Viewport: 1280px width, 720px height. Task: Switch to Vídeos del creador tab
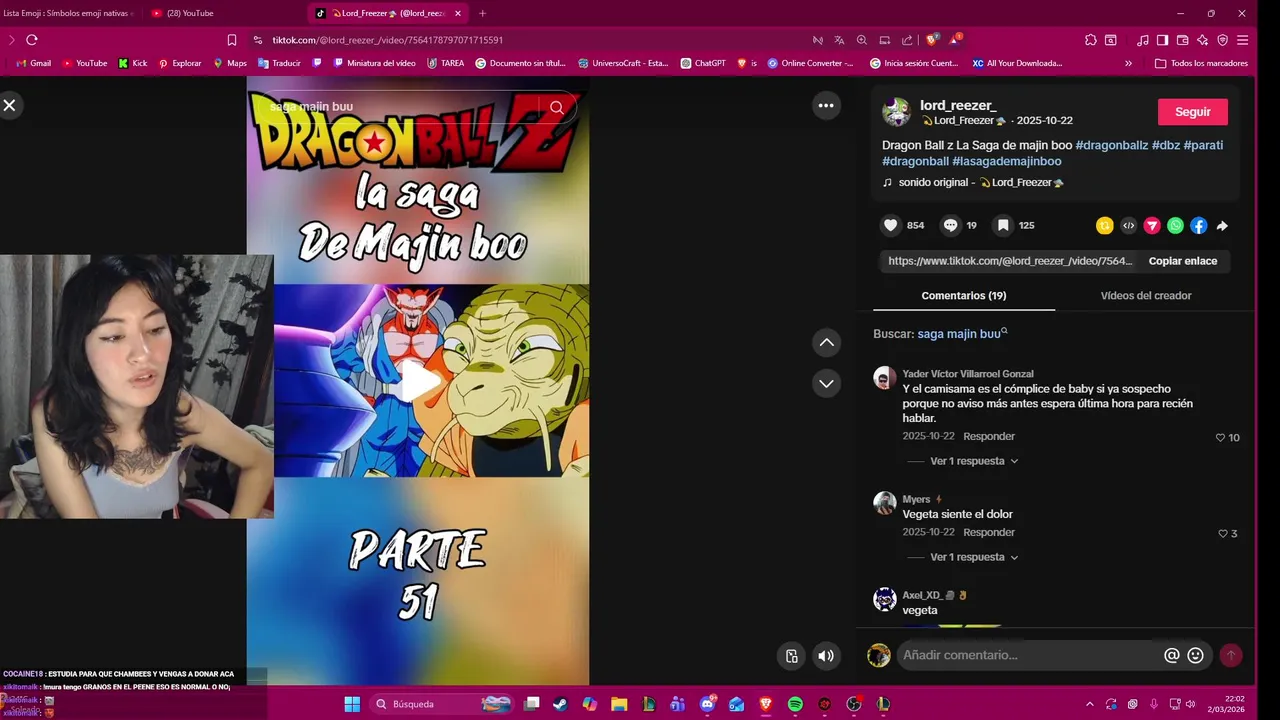[1146, 296]
